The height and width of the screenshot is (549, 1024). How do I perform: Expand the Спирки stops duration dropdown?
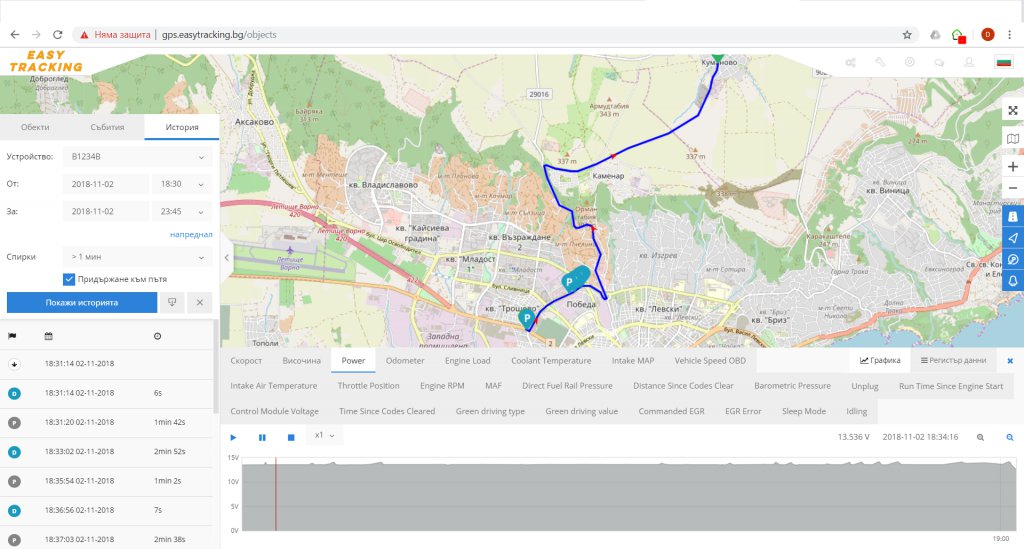coord(136,255)
